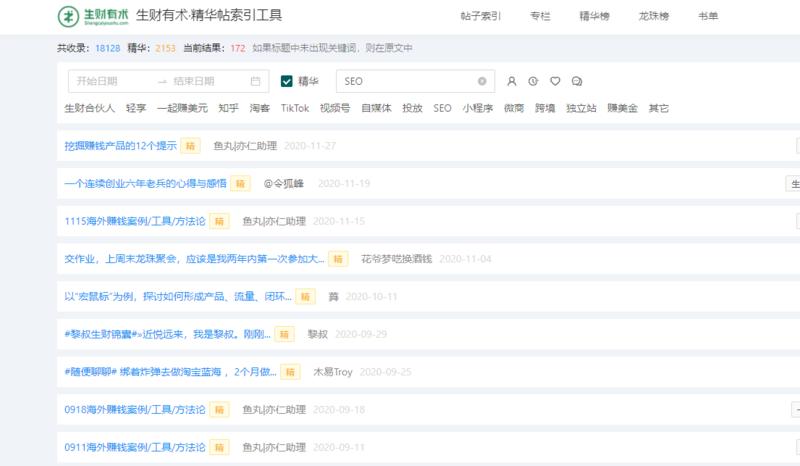Select the 知乎 tag

(229, 108)
